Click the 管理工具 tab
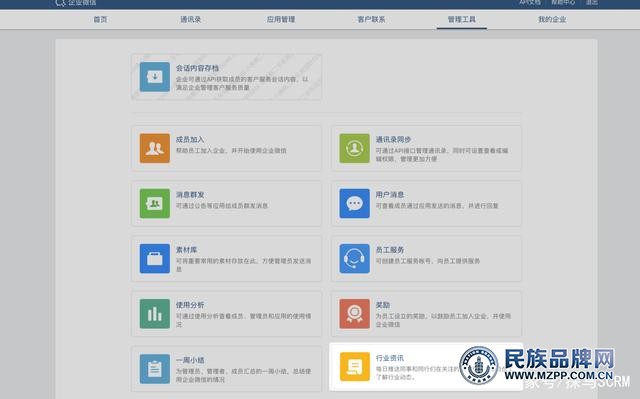The height and width of the screenshot is (399, 640). tap(462, 19)
